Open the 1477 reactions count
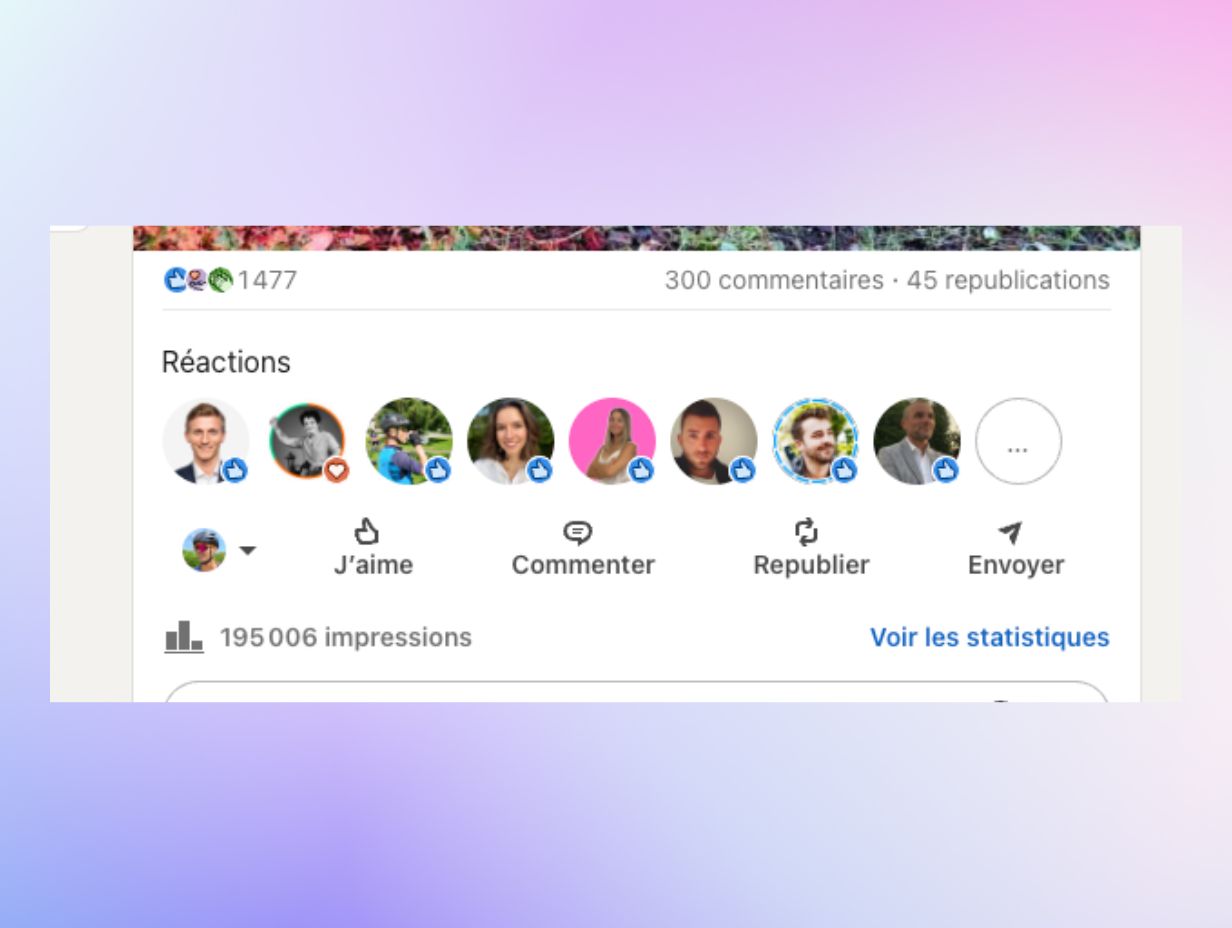Screen dimensions: 1232x928 click(267, 280)
